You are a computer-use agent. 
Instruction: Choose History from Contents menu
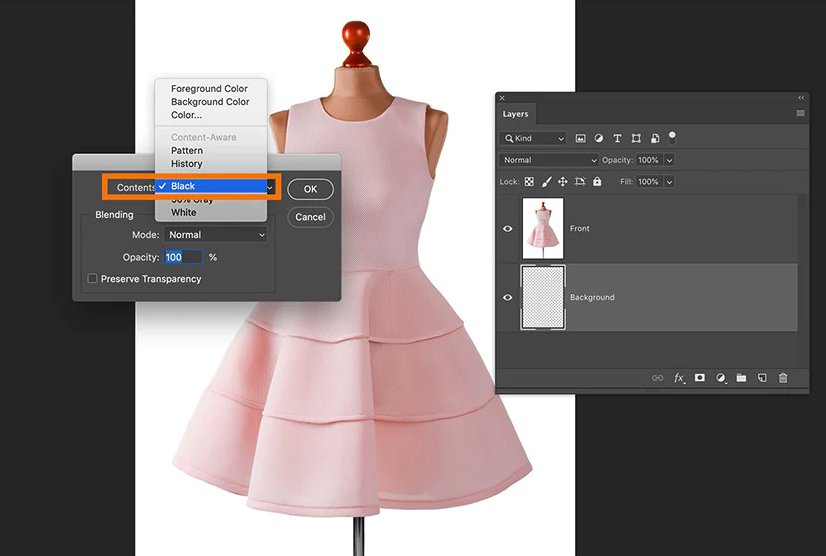(186, 163)
